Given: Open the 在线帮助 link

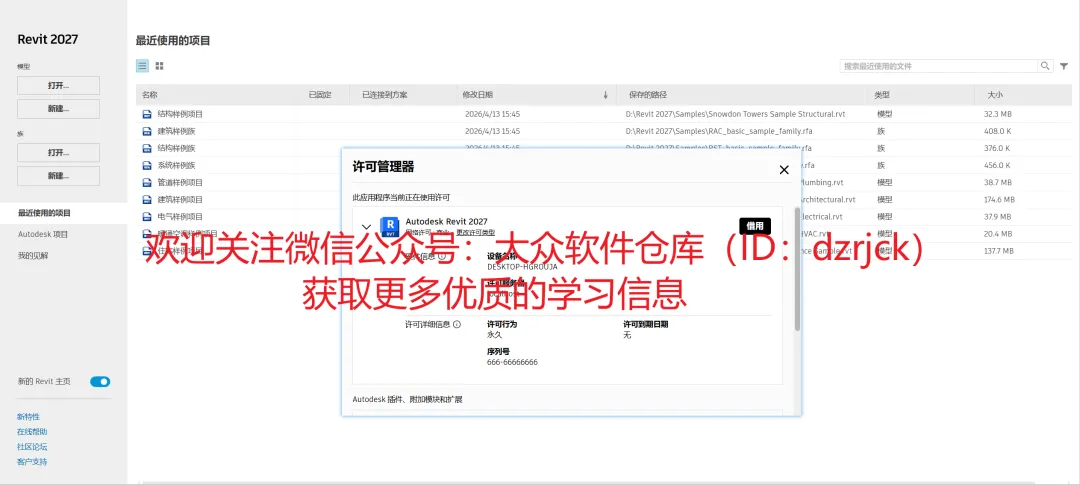Looking at the screenshot, I should [32, 432].
